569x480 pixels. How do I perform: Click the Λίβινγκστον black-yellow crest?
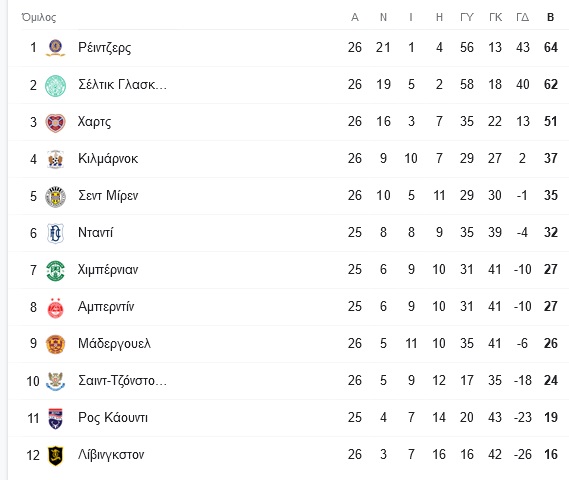[56, 455]
